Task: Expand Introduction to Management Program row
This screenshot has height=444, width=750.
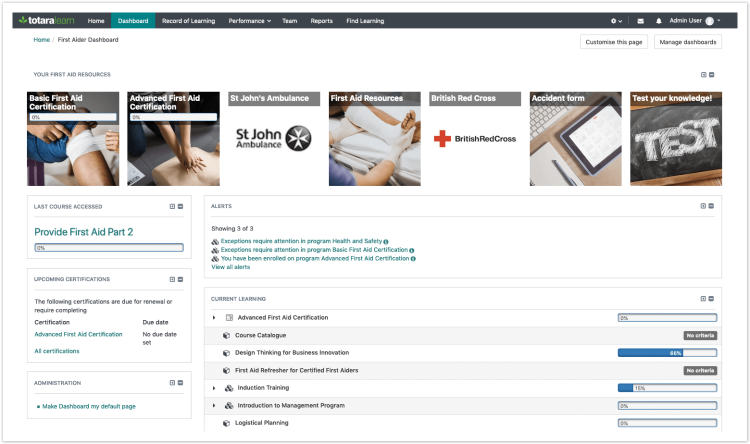Action: pyautogui.click(x=214, y=406)
